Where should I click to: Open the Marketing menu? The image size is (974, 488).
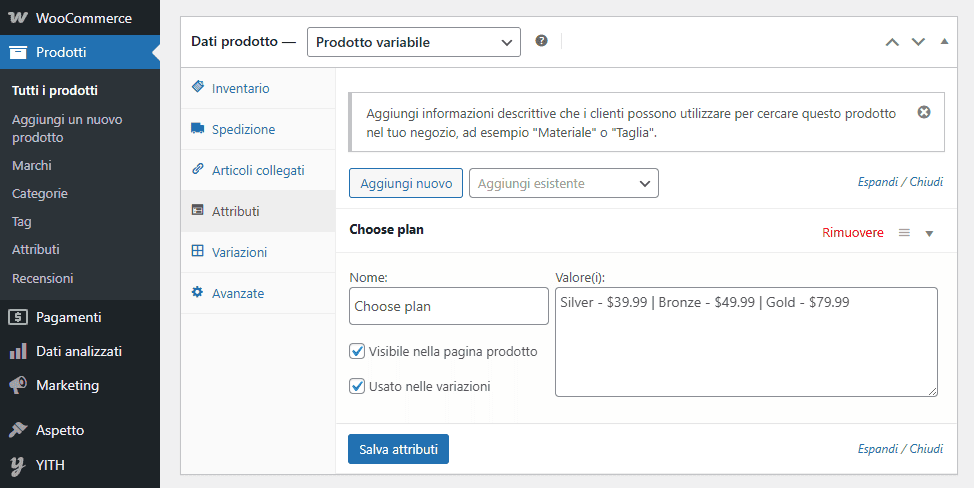pyautogui.click(x=80, y=385)
